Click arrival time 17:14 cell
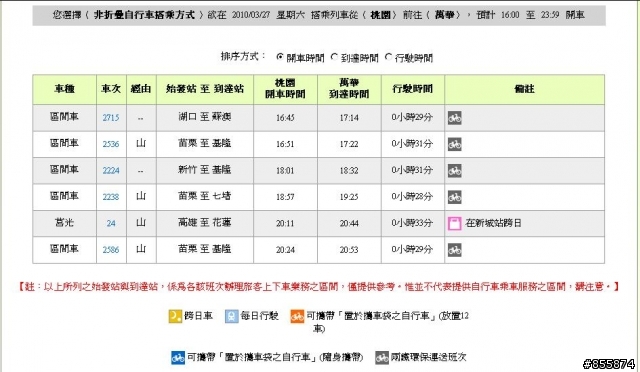The width and height of the screenshot is (640, 372). pos(349,118)
